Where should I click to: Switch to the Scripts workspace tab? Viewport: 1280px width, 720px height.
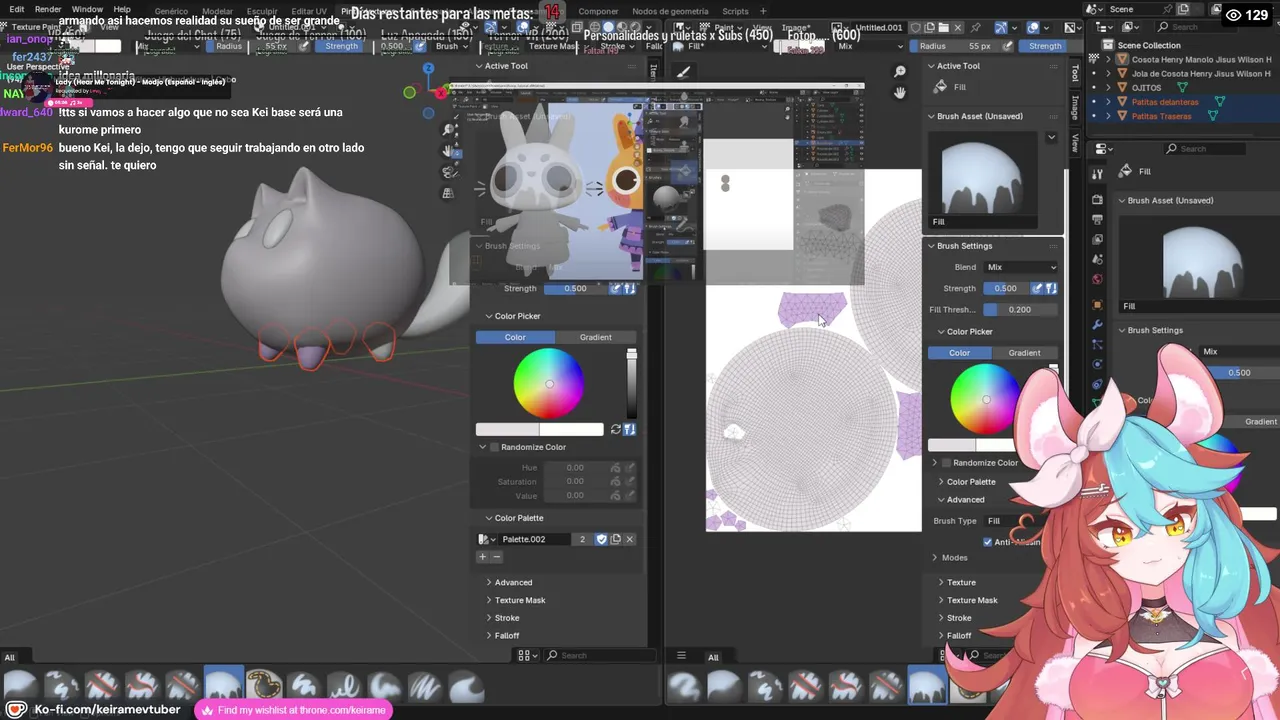(735, 11)
